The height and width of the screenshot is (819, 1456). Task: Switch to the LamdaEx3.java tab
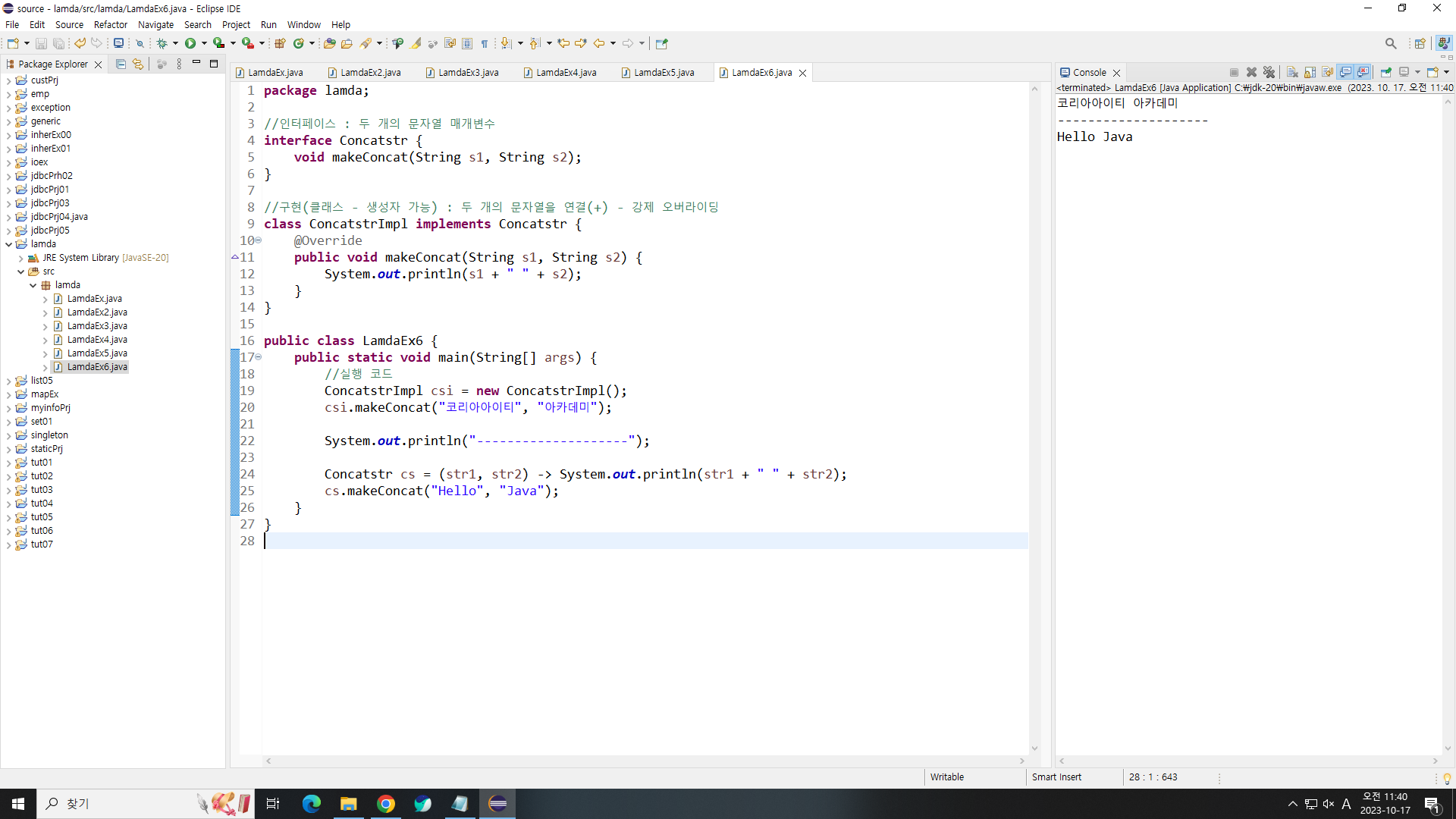tap(468, 73)
